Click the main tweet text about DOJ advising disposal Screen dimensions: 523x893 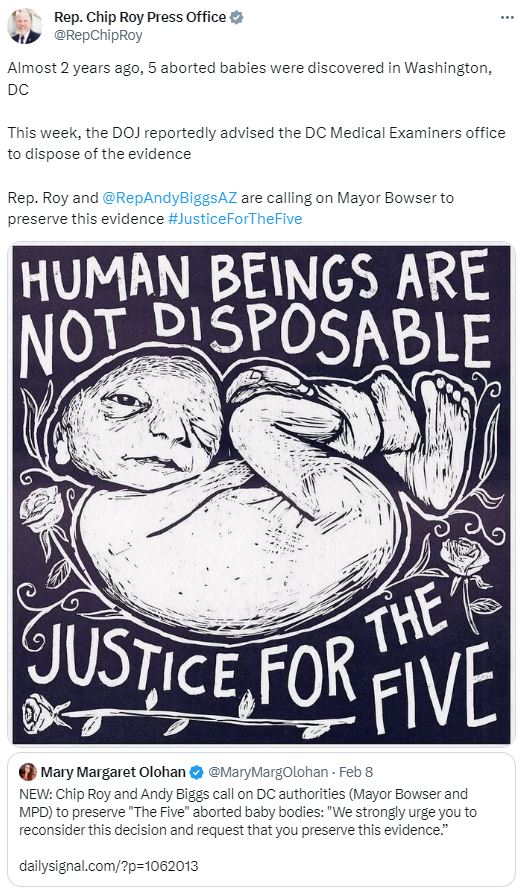pos(256,144)
